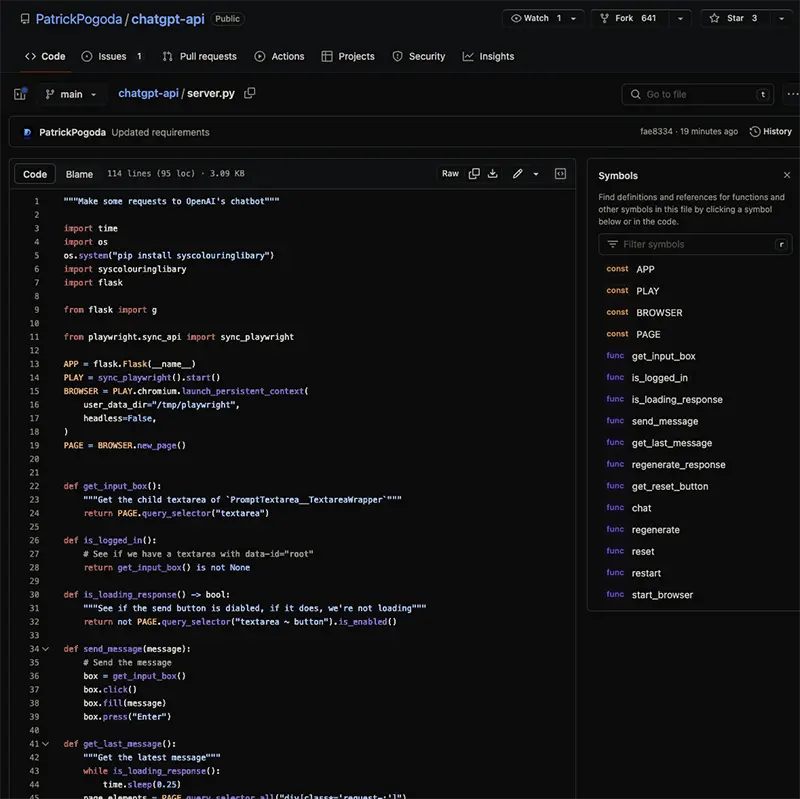Click the Public visibility badge
The image size is (800, 799).
[x=227, y=19]
